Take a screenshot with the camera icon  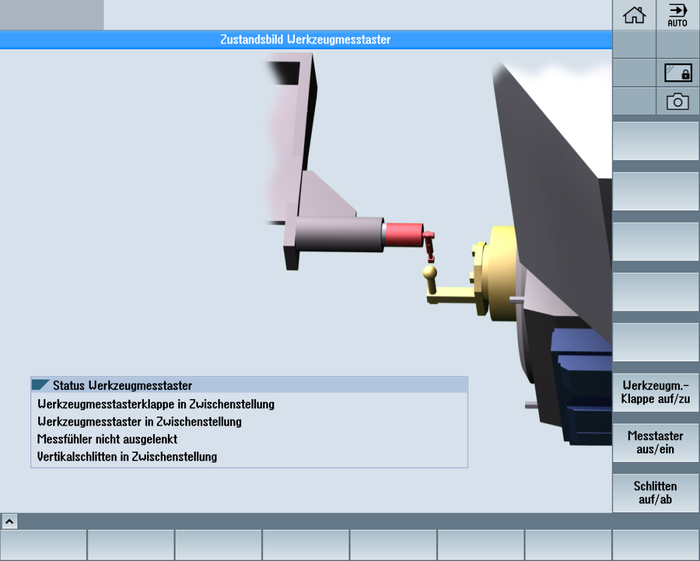(677, 101)
